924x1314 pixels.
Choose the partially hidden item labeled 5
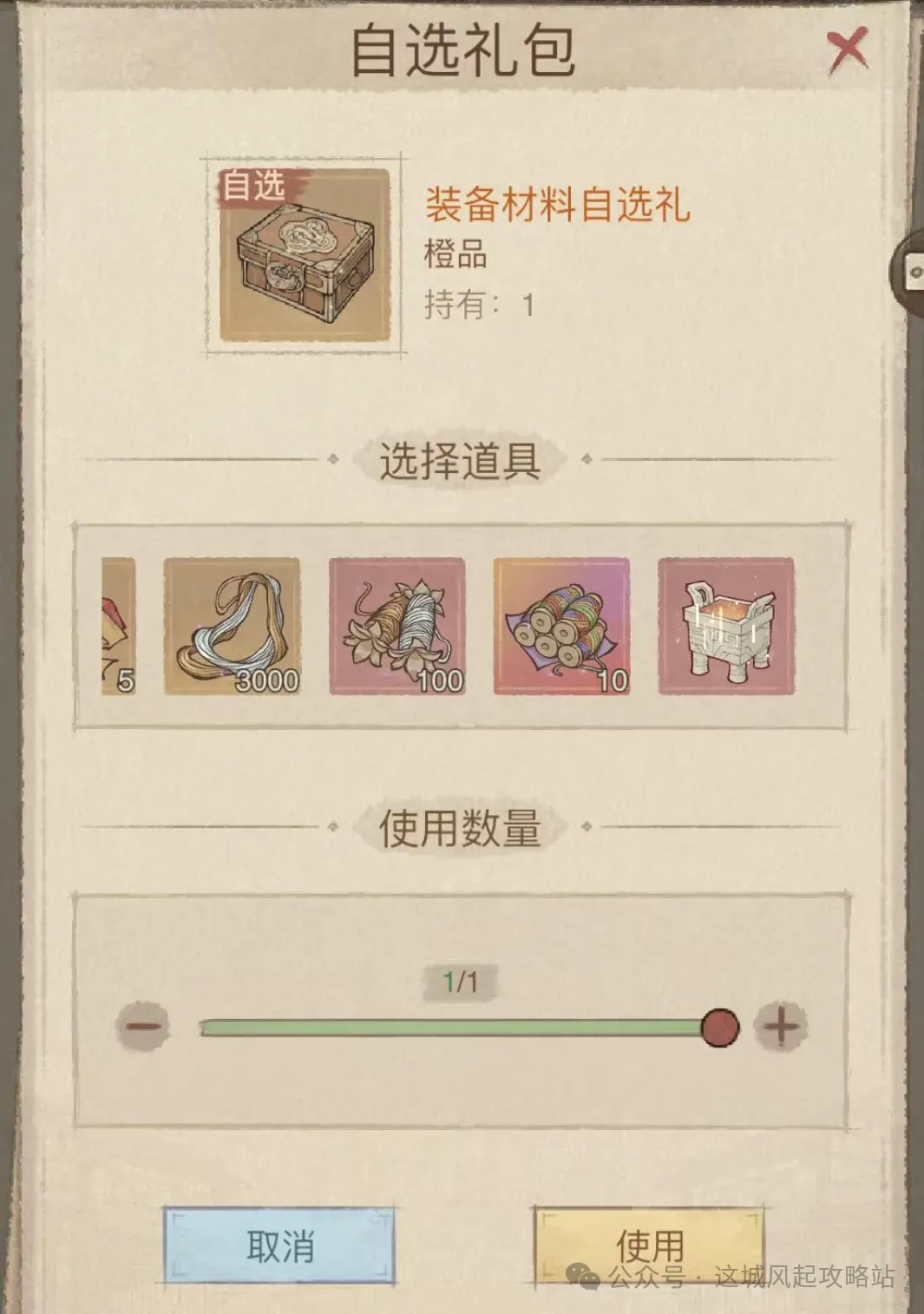point(119,626)
